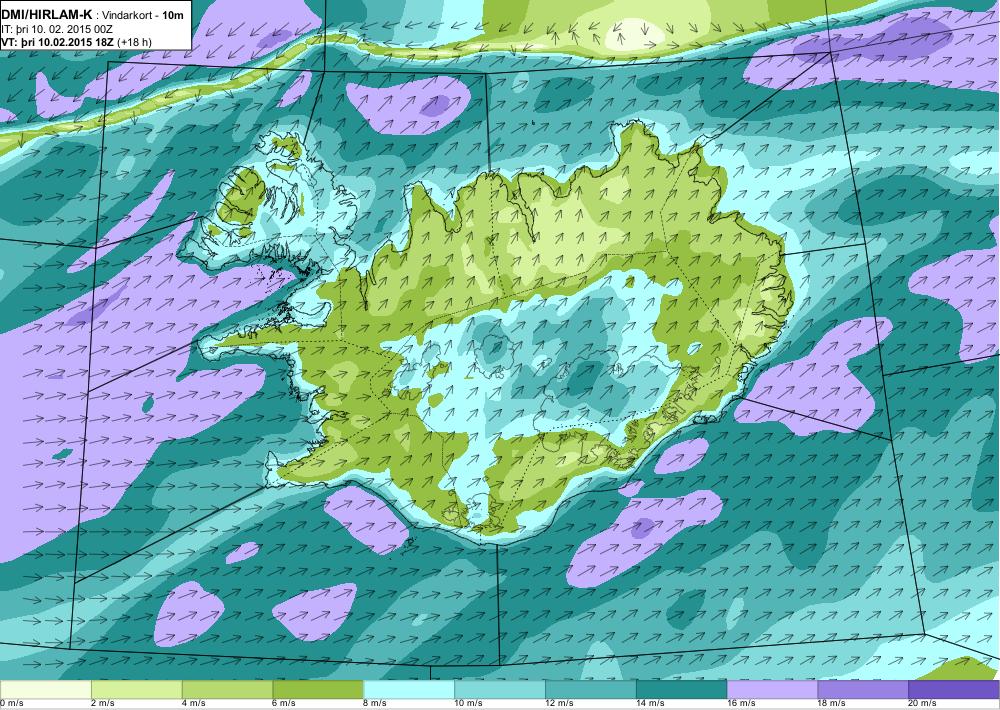The image size is (1000, 710).
Task: Select the '16 m/s' legend label
Action: click(x=741, y=704)
